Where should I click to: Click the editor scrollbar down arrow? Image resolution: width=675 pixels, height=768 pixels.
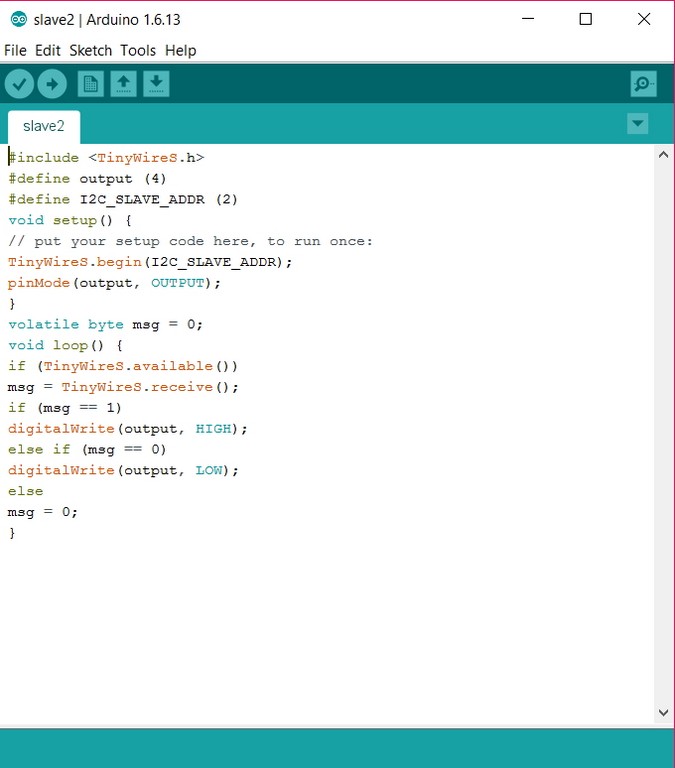click(x=663, y=713)
